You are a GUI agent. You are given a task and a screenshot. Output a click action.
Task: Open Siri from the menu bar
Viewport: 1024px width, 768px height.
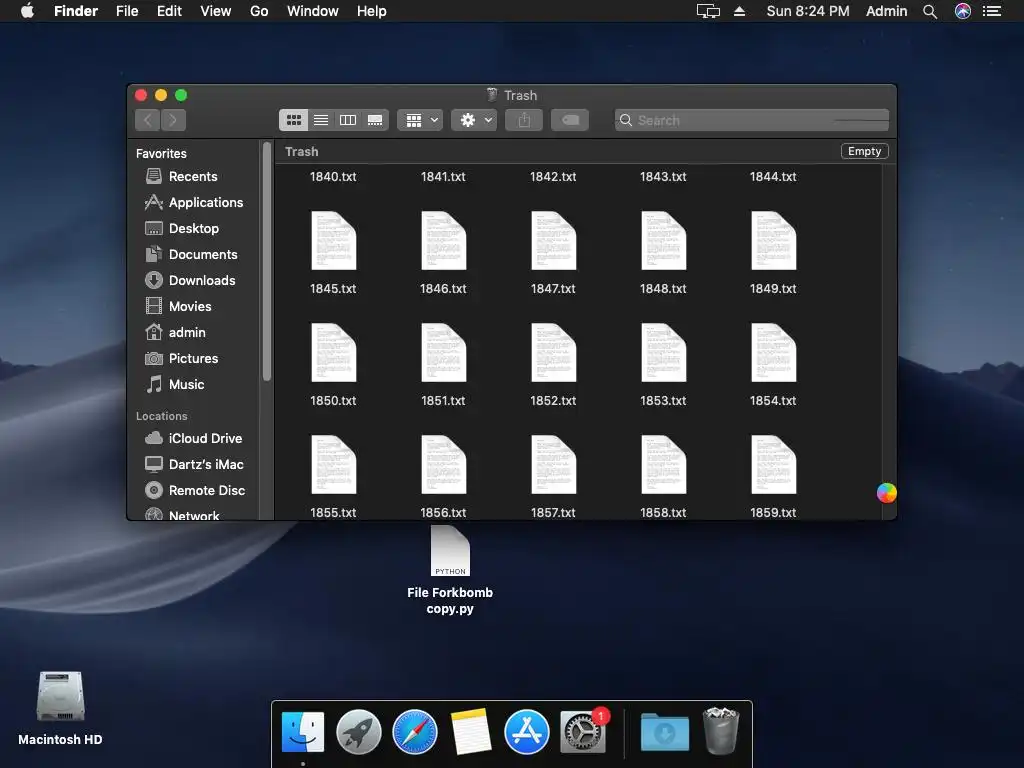tap(963, 11)
